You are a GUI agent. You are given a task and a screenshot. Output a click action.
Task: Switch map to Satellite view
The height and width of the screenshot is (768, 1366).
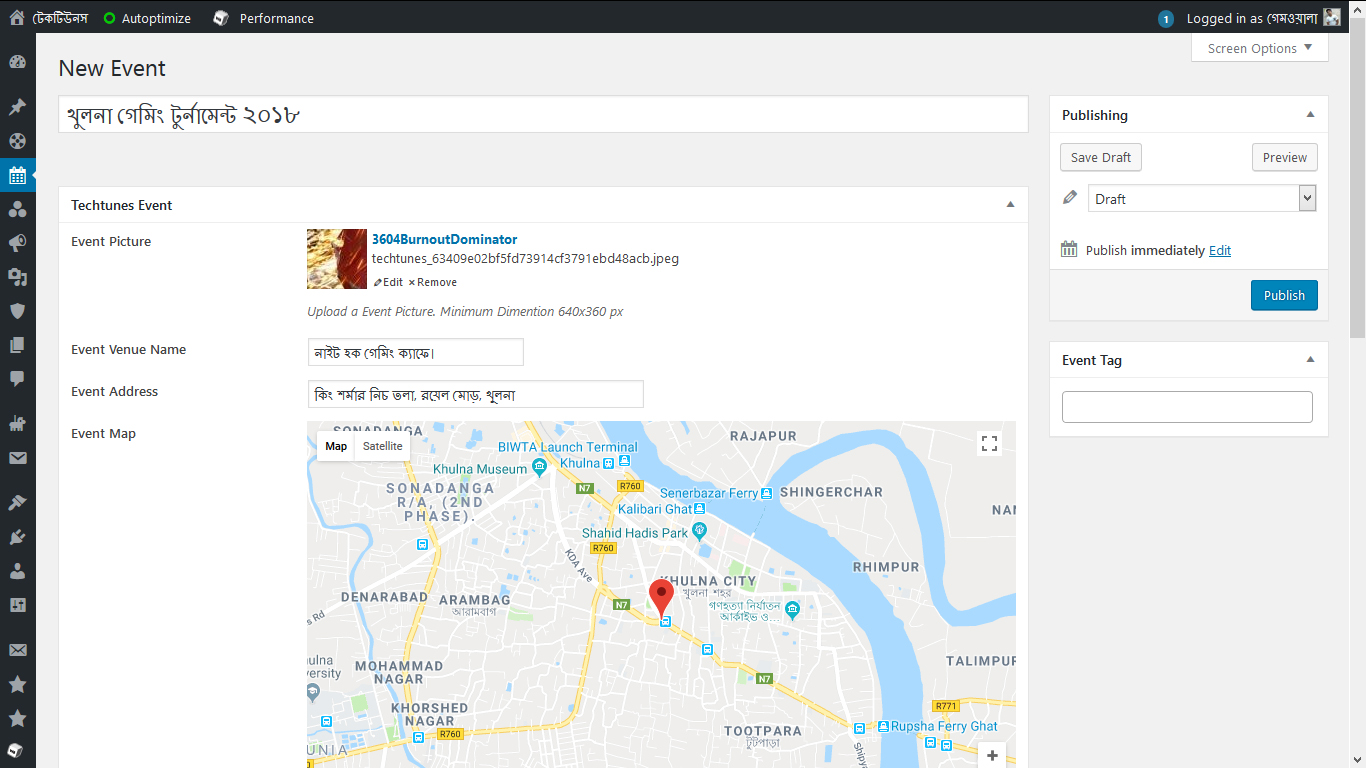pyautogui.click(x=383, y=446)
